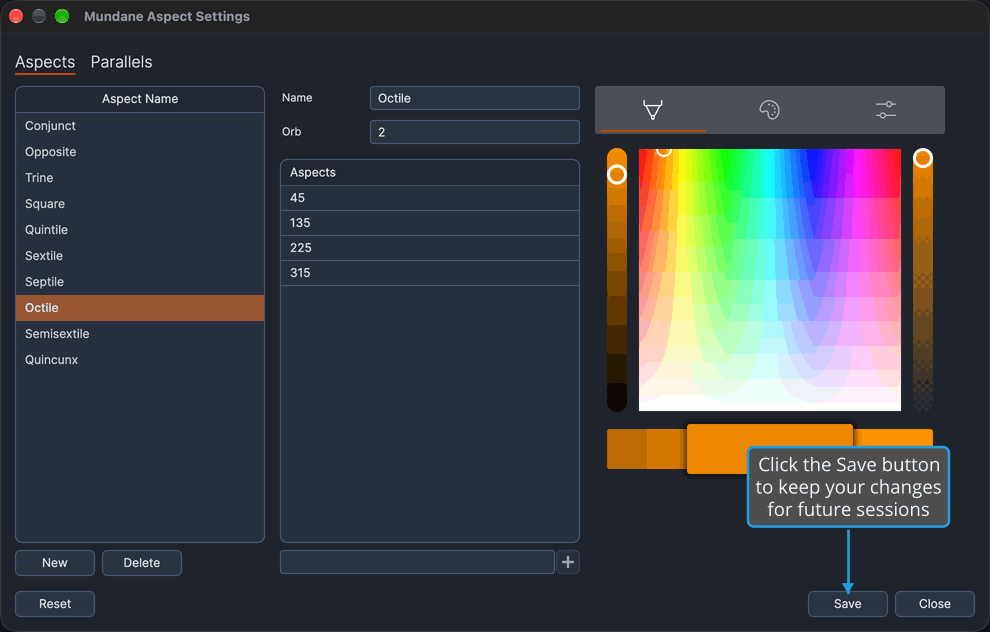
Task: Open the sliders tab icon
Action: point(886,110)
